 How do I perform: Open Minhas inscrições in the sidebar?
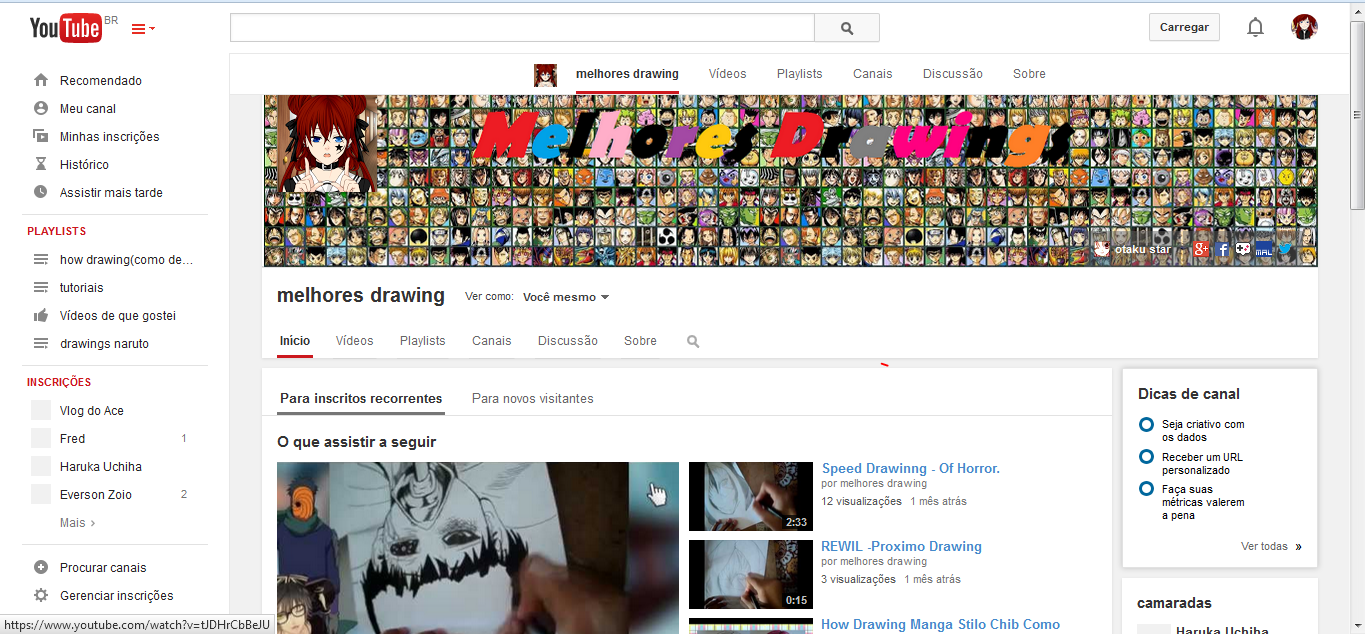click(x=109, y=137)
